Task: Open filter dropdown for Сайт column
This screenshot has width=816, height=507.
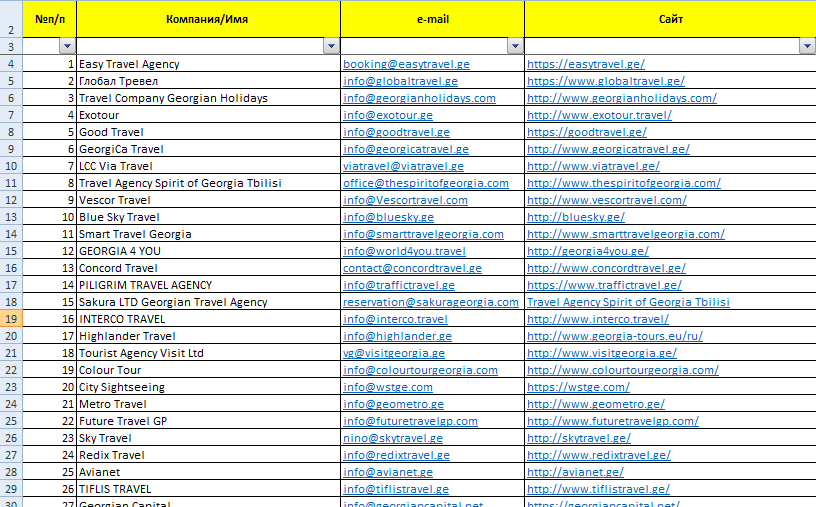Action: coord(807,46)
